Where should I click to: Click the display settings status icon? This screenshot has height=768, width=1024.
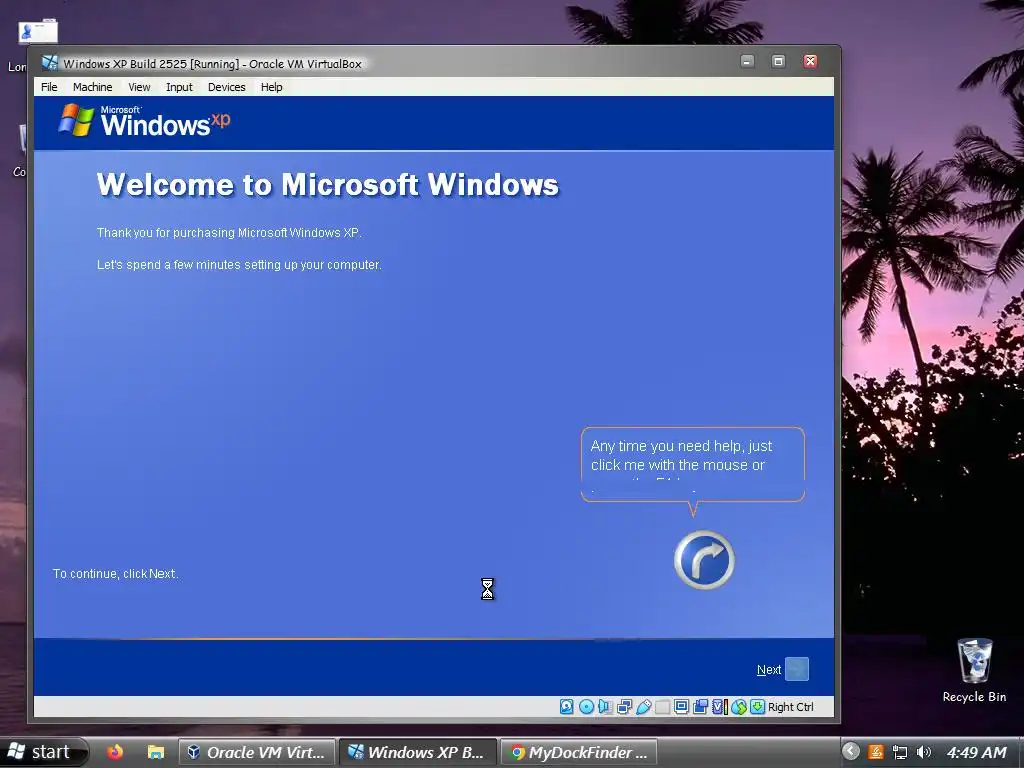pyautogui.click(x=681, y=707)
